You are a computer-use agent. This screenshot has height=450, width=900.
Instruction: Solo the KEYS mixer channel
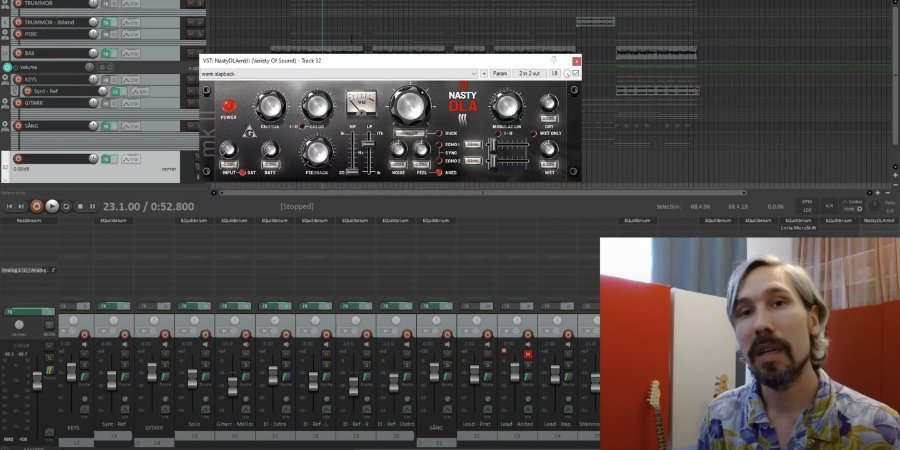coord(84,365)
